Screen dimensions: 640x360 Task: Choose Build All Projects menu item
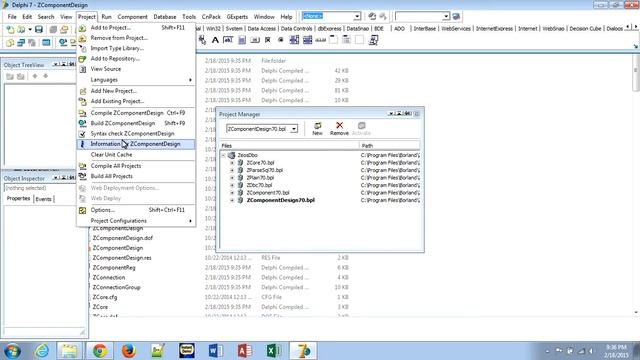(136, 176)
